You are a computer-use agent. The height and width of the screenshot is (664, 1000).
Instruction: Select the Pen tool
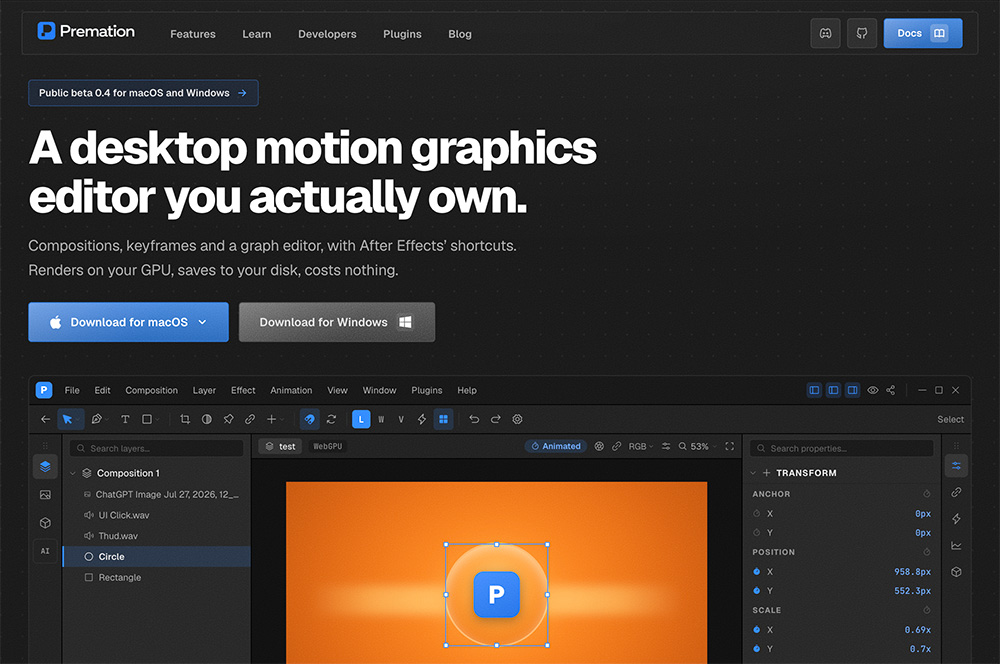pyautogui.click(x=96, y=419)
